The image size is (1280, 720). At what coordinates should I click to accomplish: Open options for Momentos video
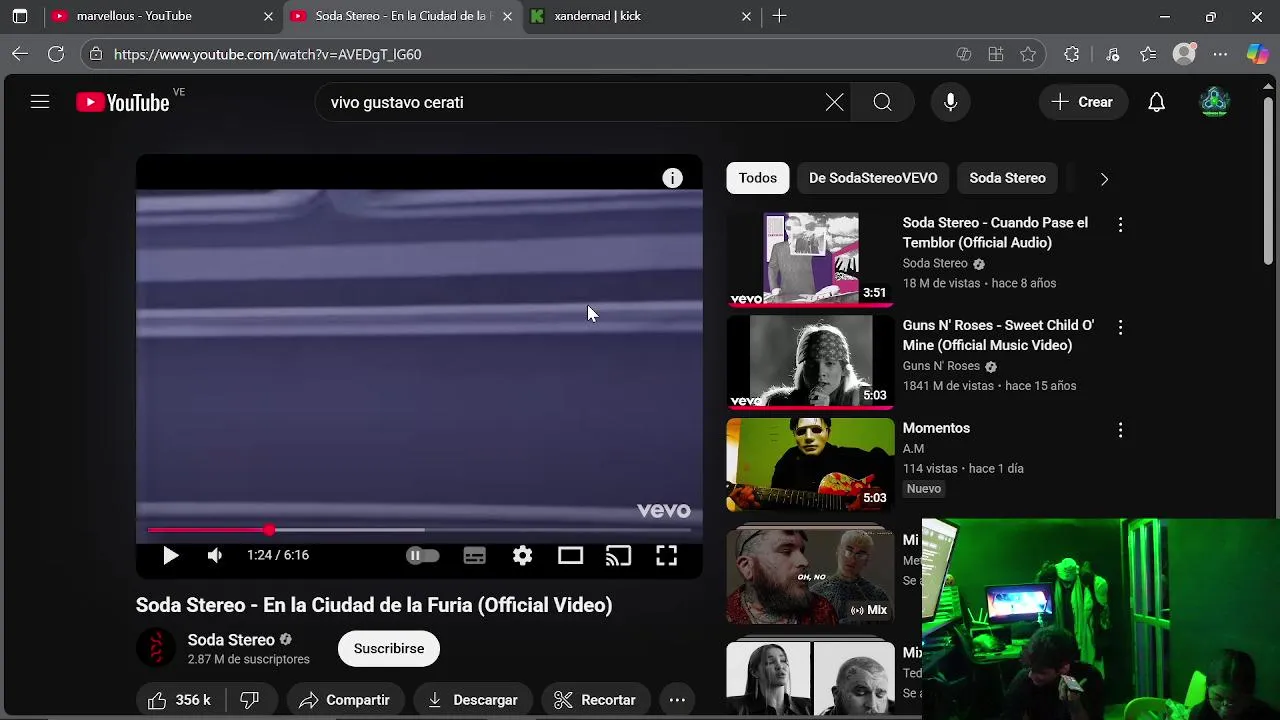(1120, 430)
